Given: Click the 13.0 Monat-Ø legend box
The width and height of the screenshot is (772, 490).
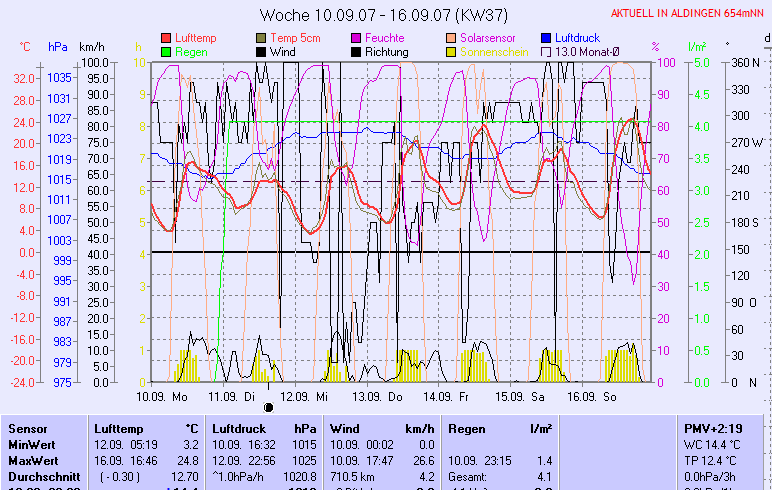Looking at the screenshot, I should tap(547, 51).
